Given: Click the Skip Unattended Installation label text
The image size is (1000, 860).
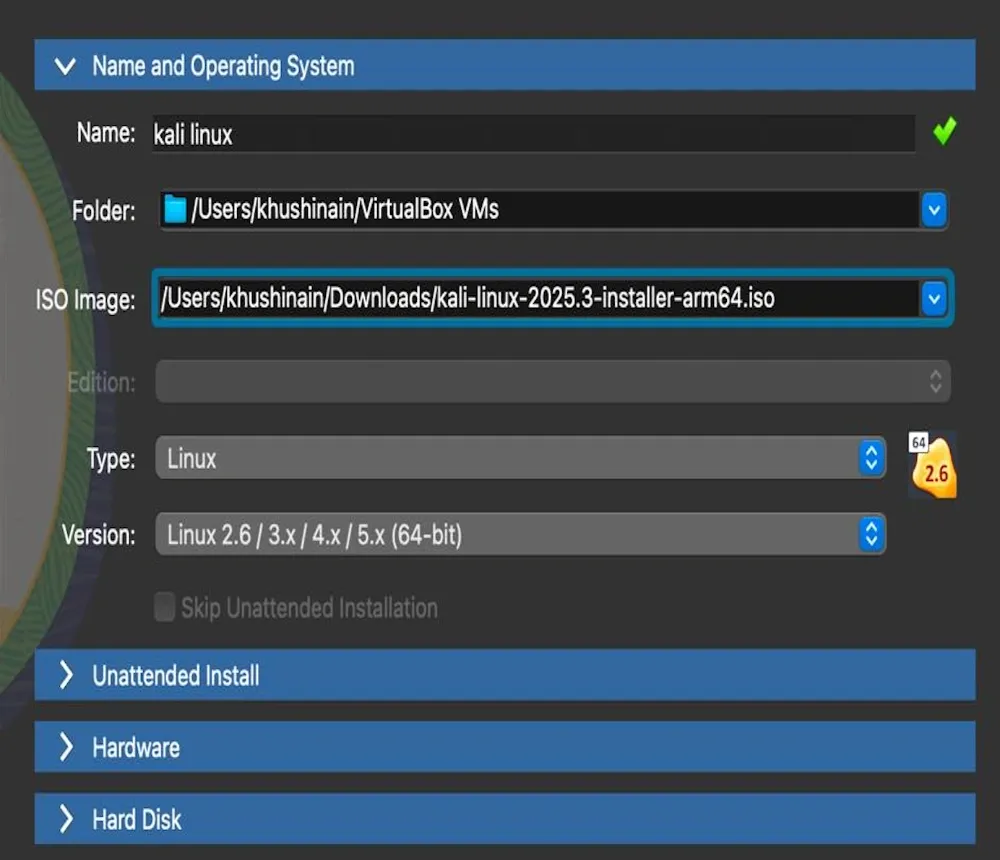Looking at the screenshot, I should 309,607.
